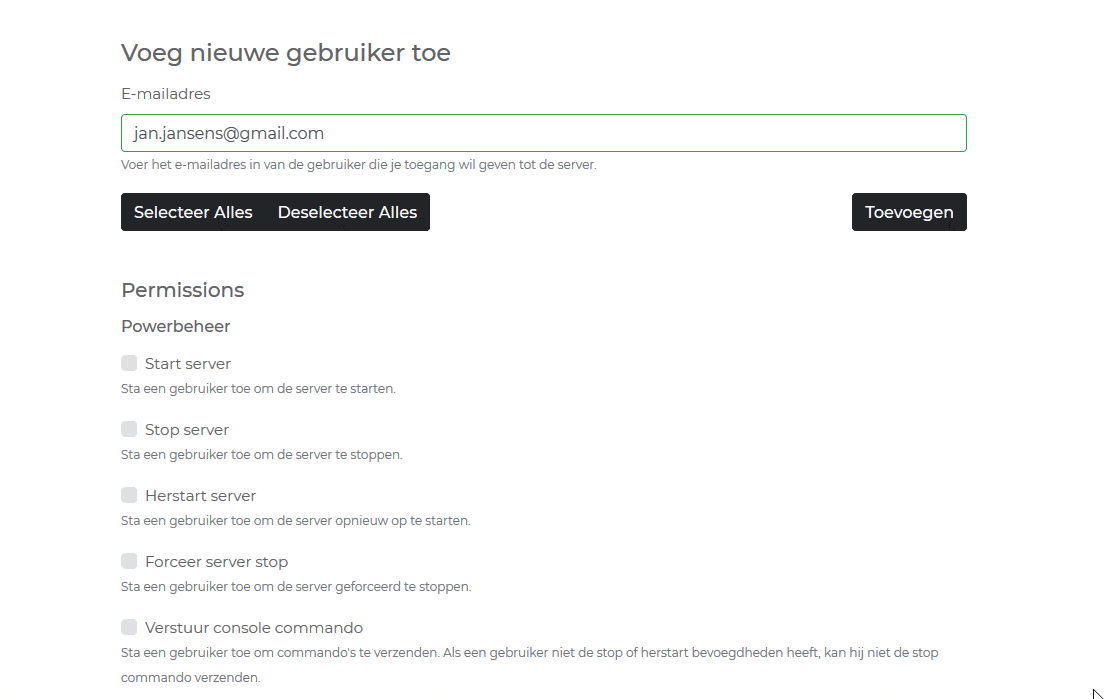Viewport: 1105px width, 699px height.
Task: Click the E-mailadres label
Action: [x=166, y=94]
